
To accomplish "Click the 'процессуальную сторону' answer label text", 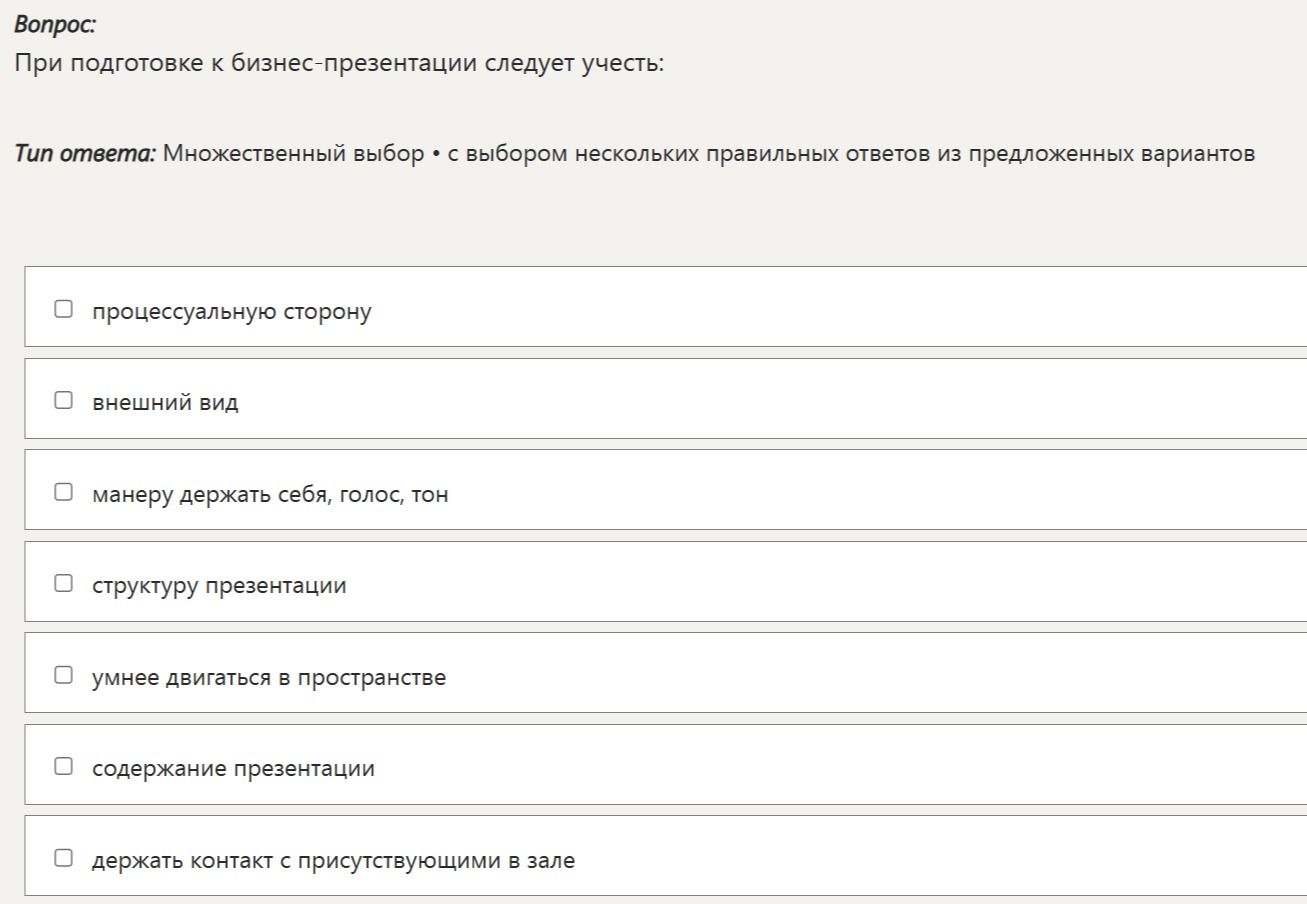I will (232, 312).
